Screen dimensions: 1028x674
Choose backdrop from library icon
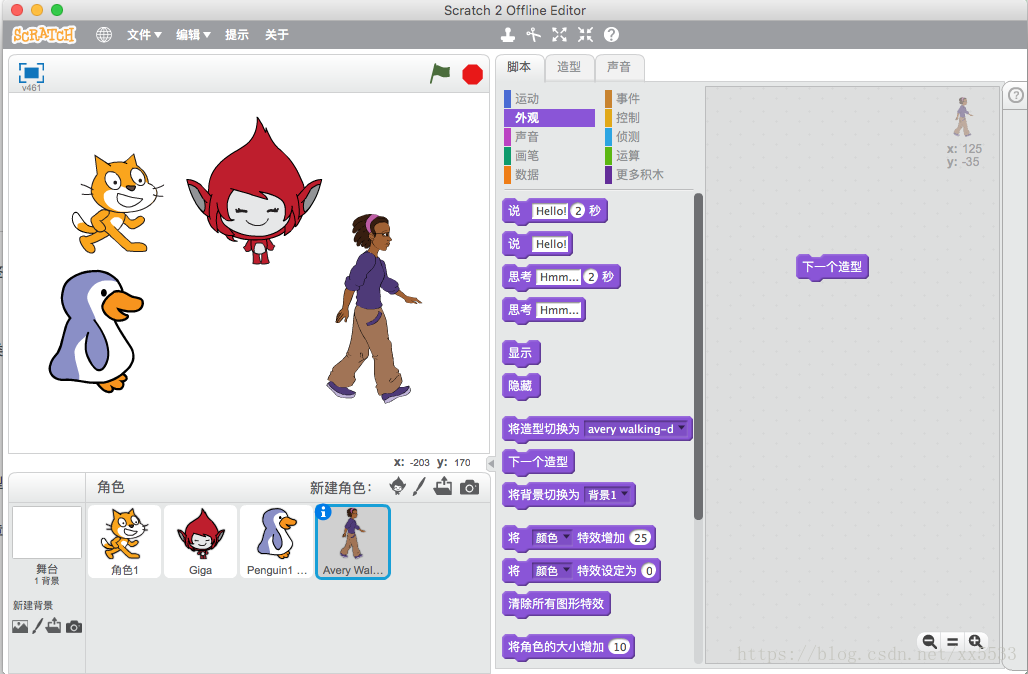[x=20, y=627]
